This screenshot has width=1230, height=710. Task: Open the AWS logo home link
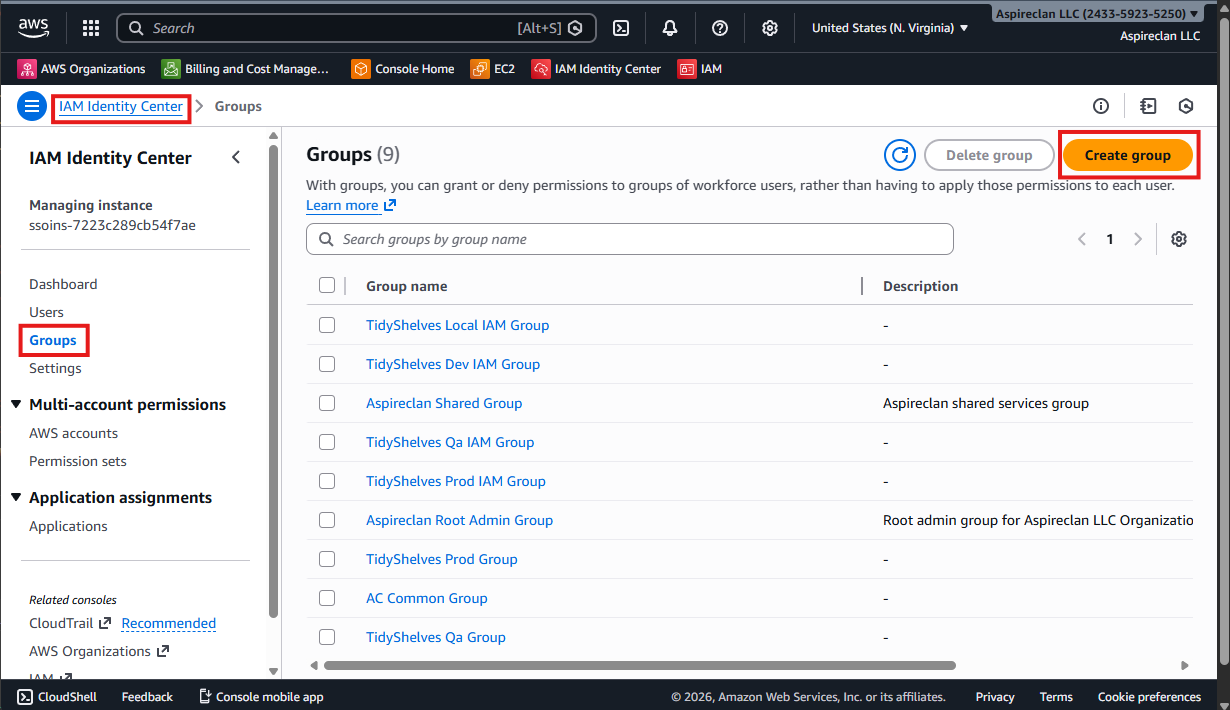[x=34, y=28]
